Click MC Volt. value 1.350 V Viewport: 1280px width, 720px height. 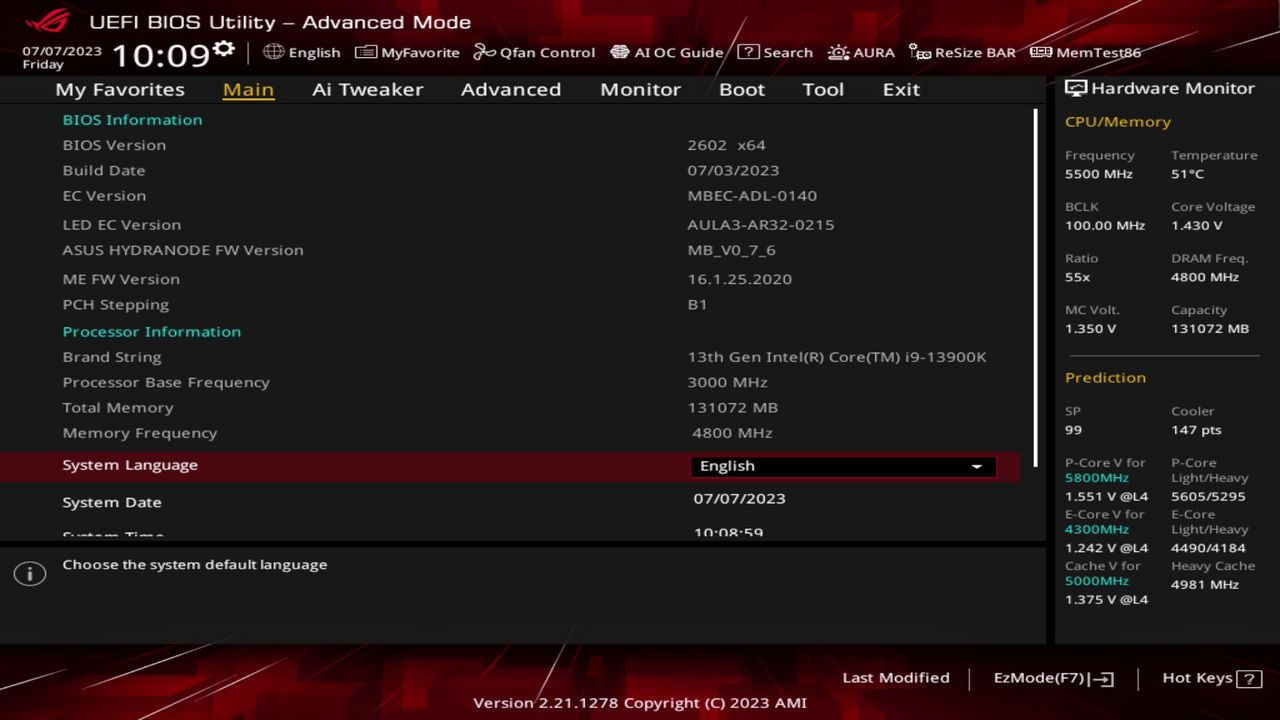tap(1091, 329)
